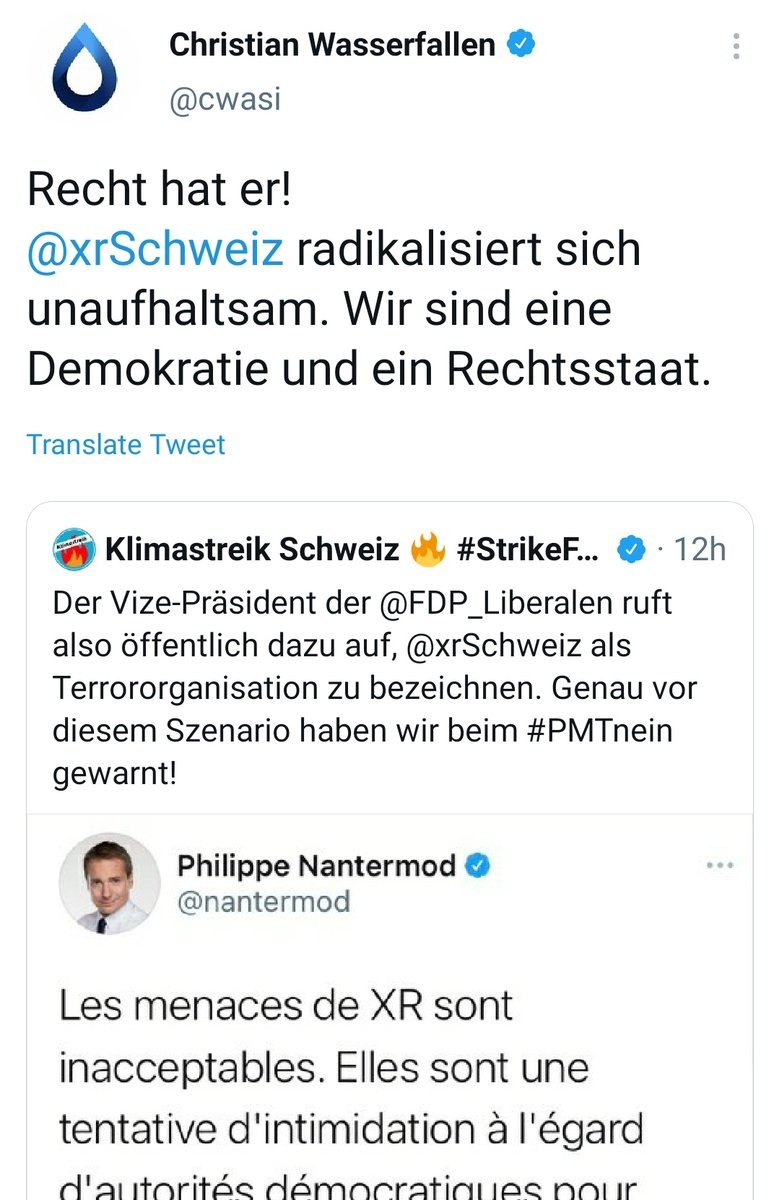Click the Translate Tweet link

point(126,444)
